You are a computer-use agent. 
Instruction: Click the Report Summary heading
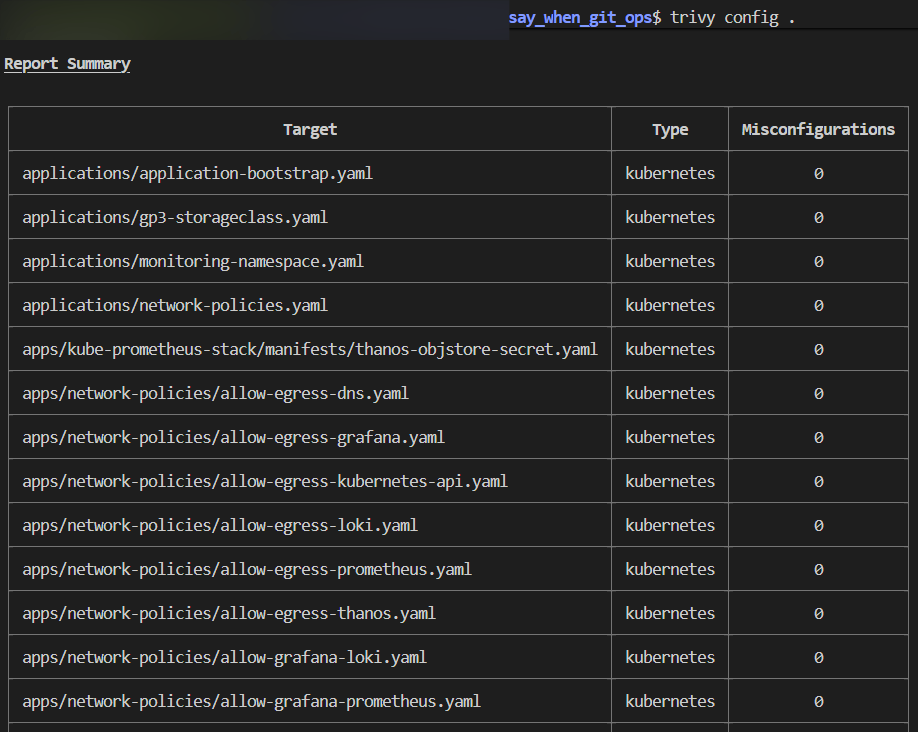tap(67, 63)
